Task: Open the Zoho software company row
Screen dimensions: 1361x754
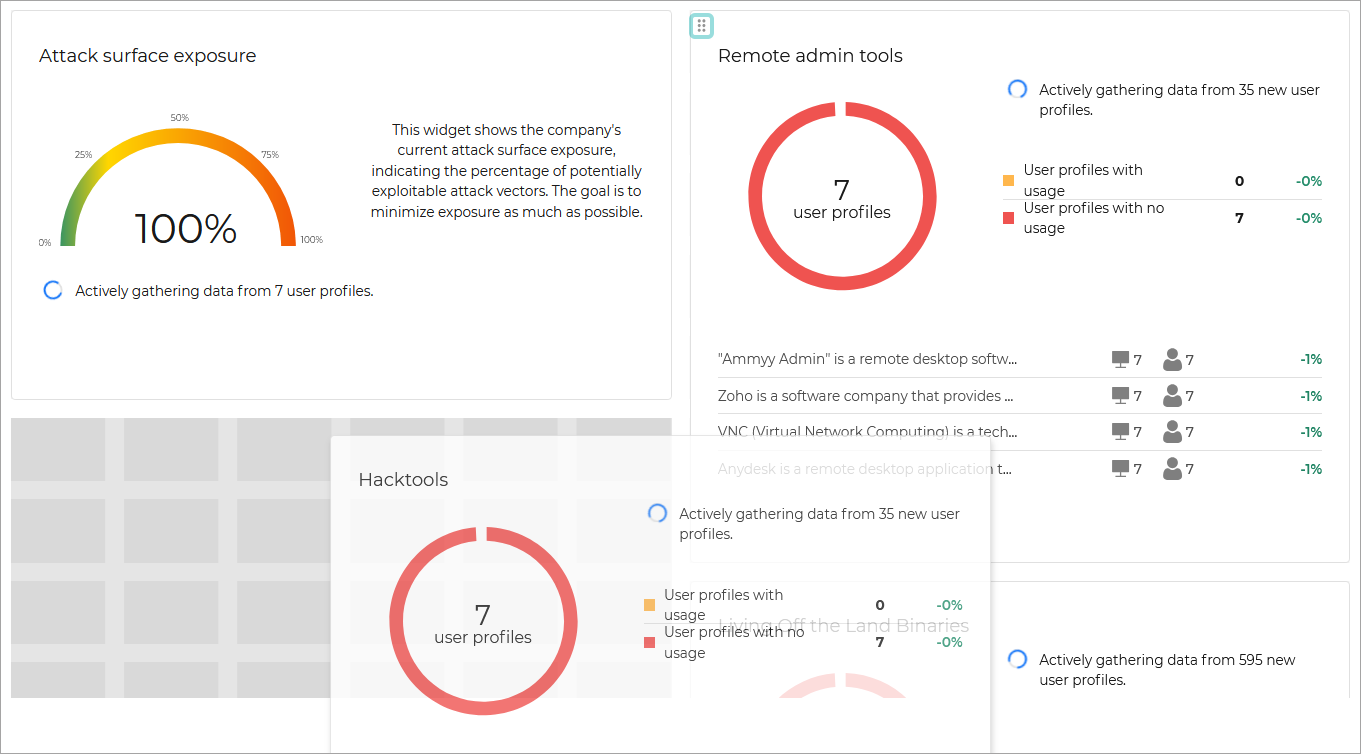Action: [x=1020, y=396]
